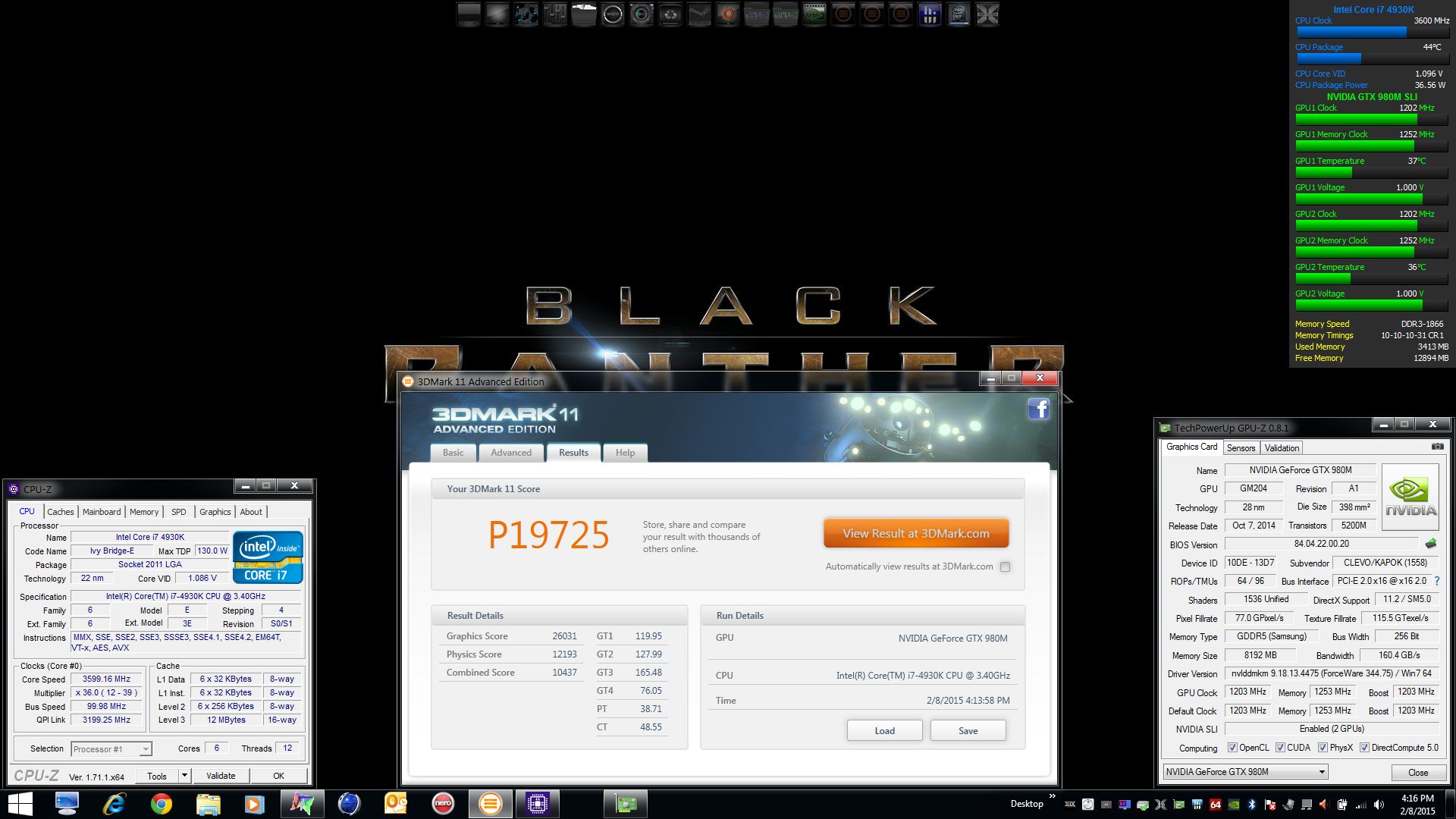This screenshot has height=819, width=1456.
Task: Switch to the Caches tab in CPU-Z
Action: point(61,512)
